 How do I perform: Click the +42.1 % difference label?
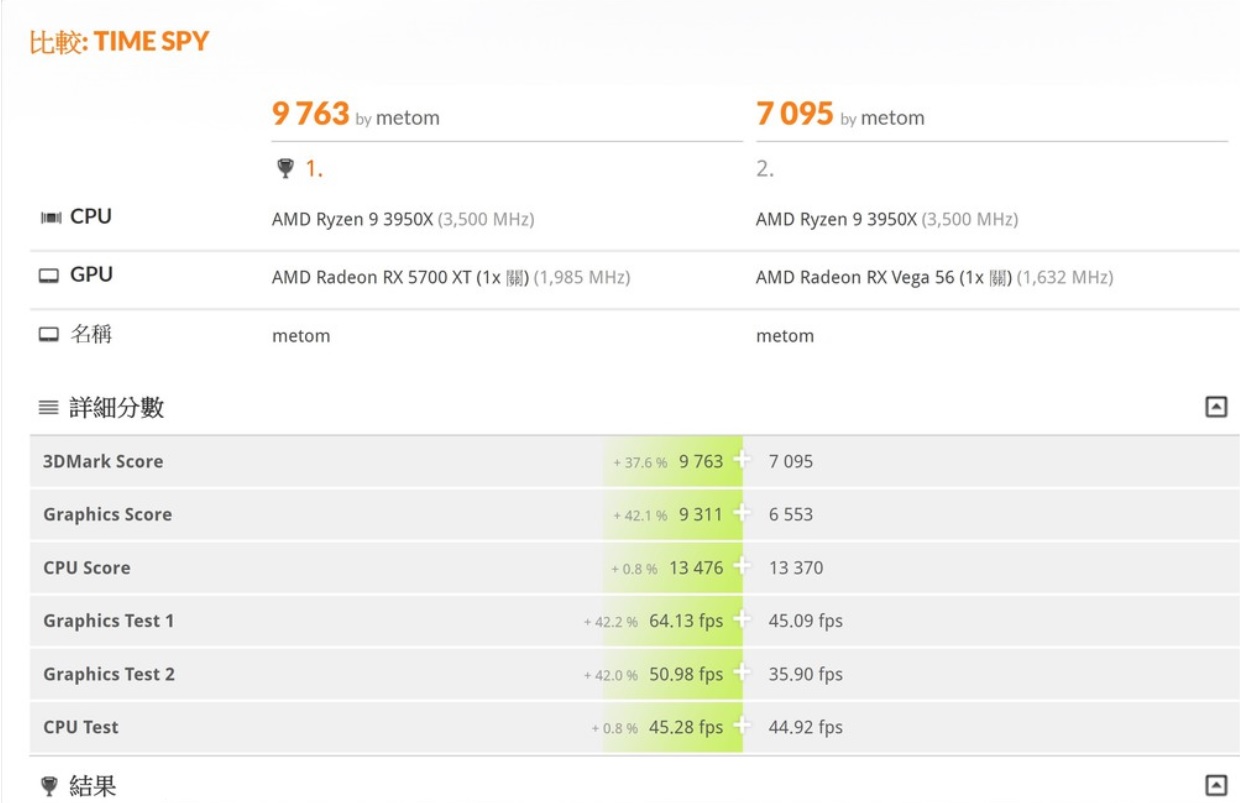(640, 515)
